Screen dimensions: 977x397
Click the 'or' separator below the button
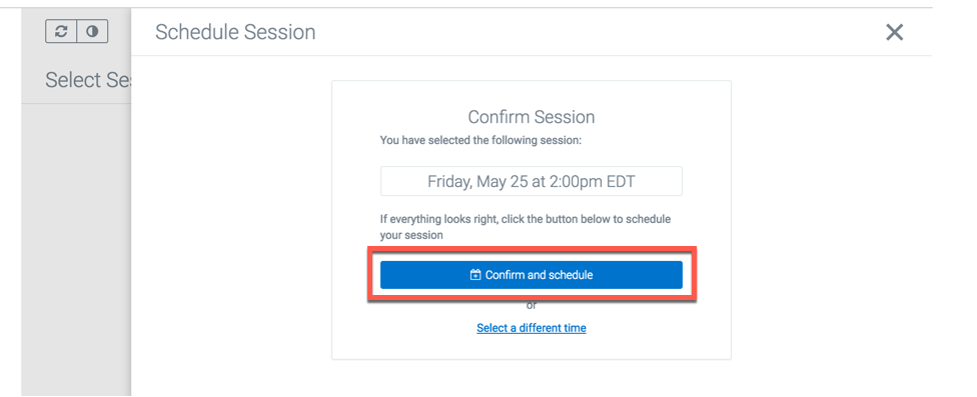[x=531, y=306]
